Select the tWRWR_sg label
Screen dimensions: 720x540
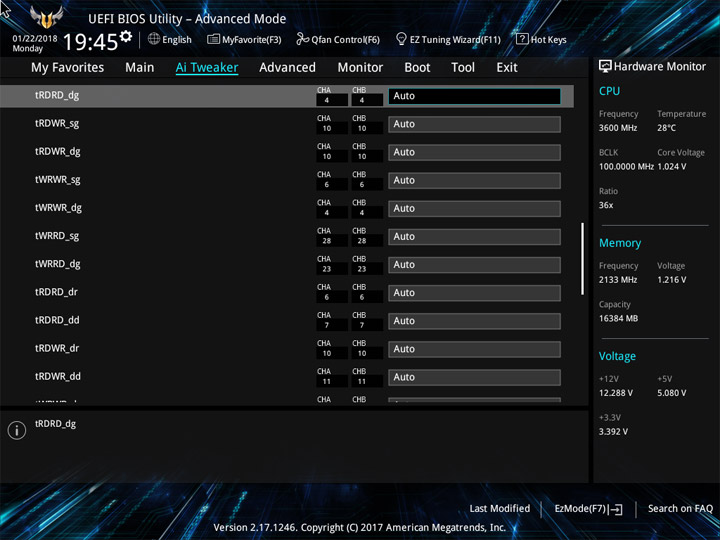point(58,180)
